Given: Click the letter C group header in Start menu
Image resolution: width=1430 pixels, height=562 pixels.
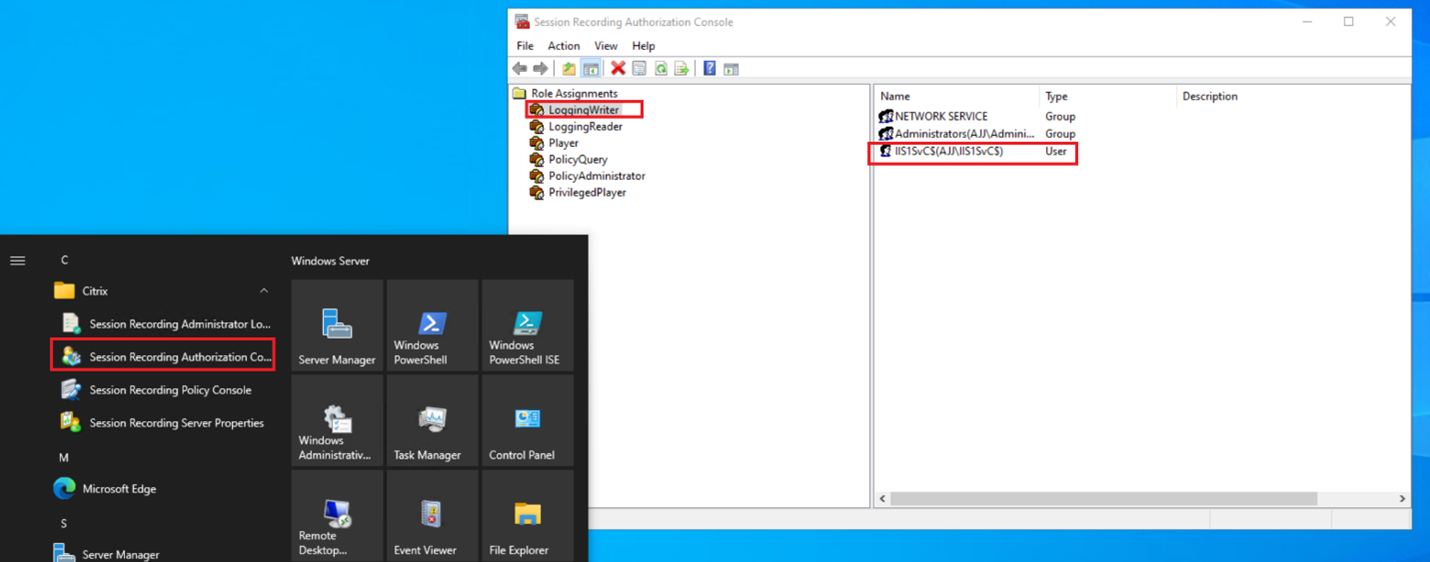Looking at the screenshot, I should [x=64, y=260].
